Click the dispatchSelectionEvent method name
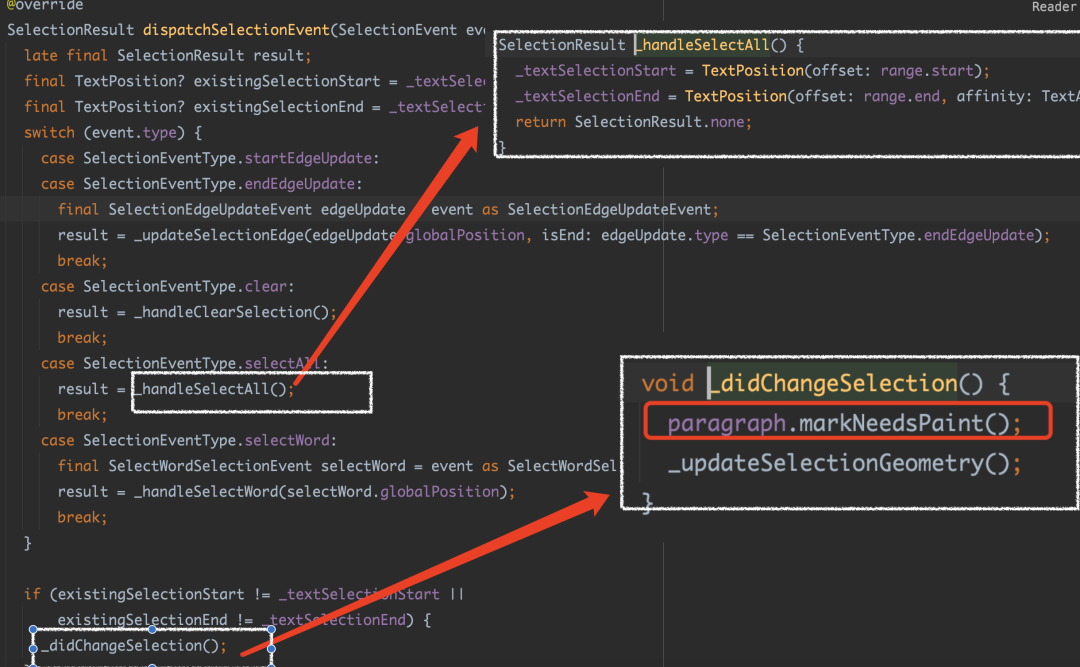This screenshot has width=1080, height=667. pos(236,30)
